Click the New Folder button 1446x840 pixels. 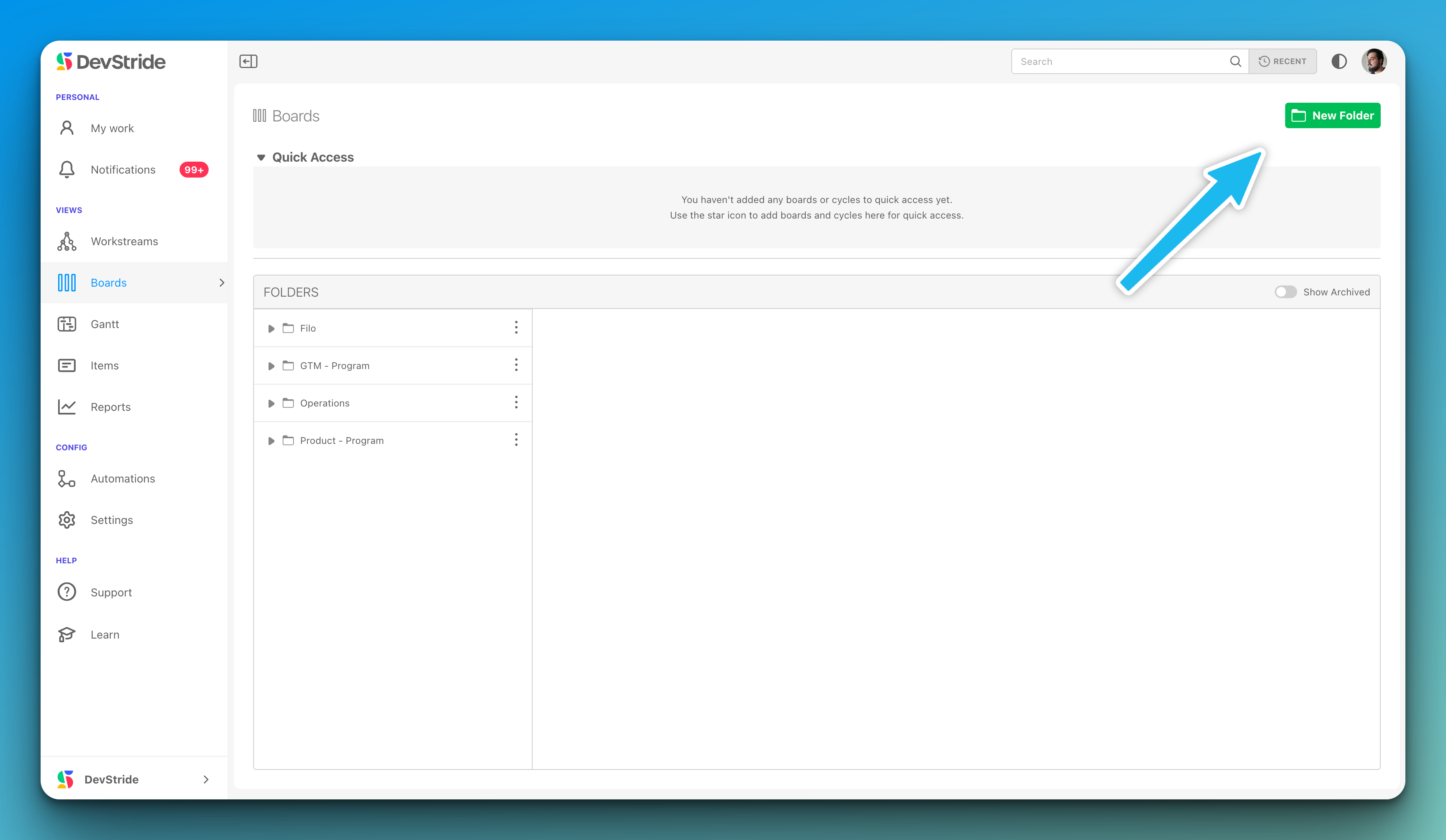click(1332, 115)
